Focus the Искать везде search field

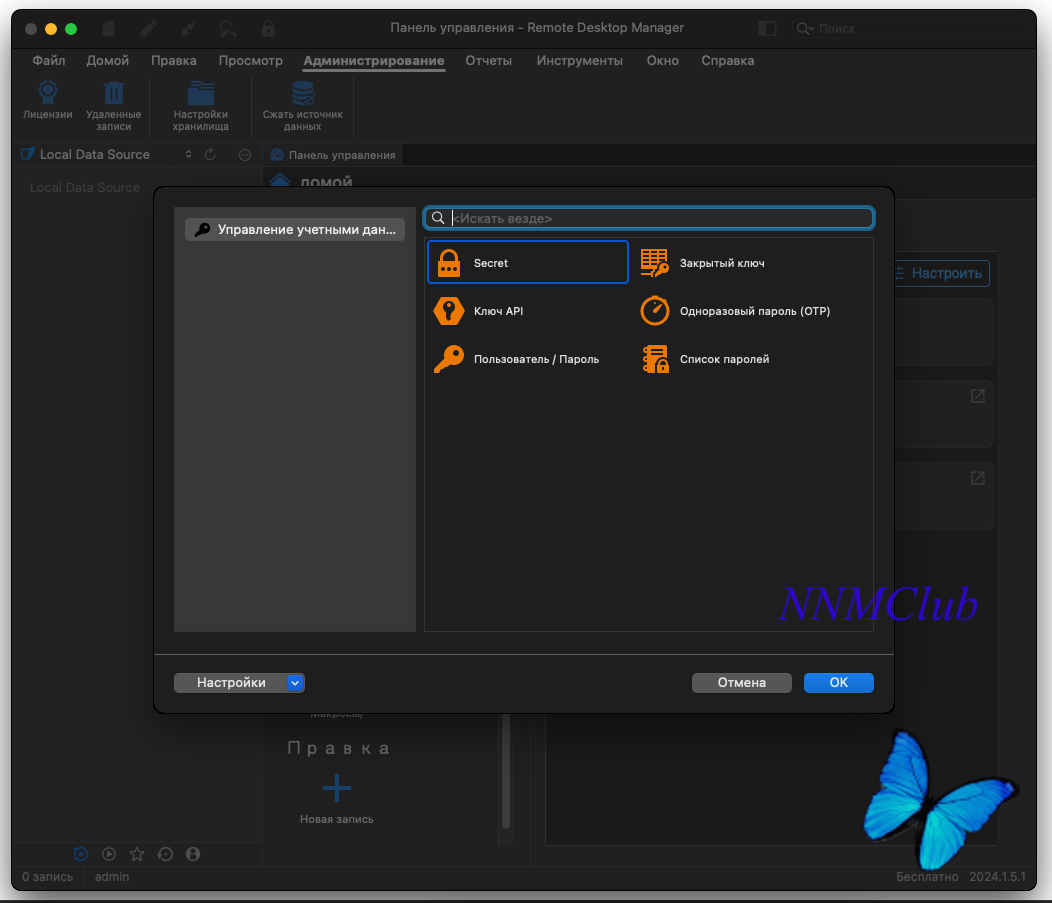tap(649, 218)
